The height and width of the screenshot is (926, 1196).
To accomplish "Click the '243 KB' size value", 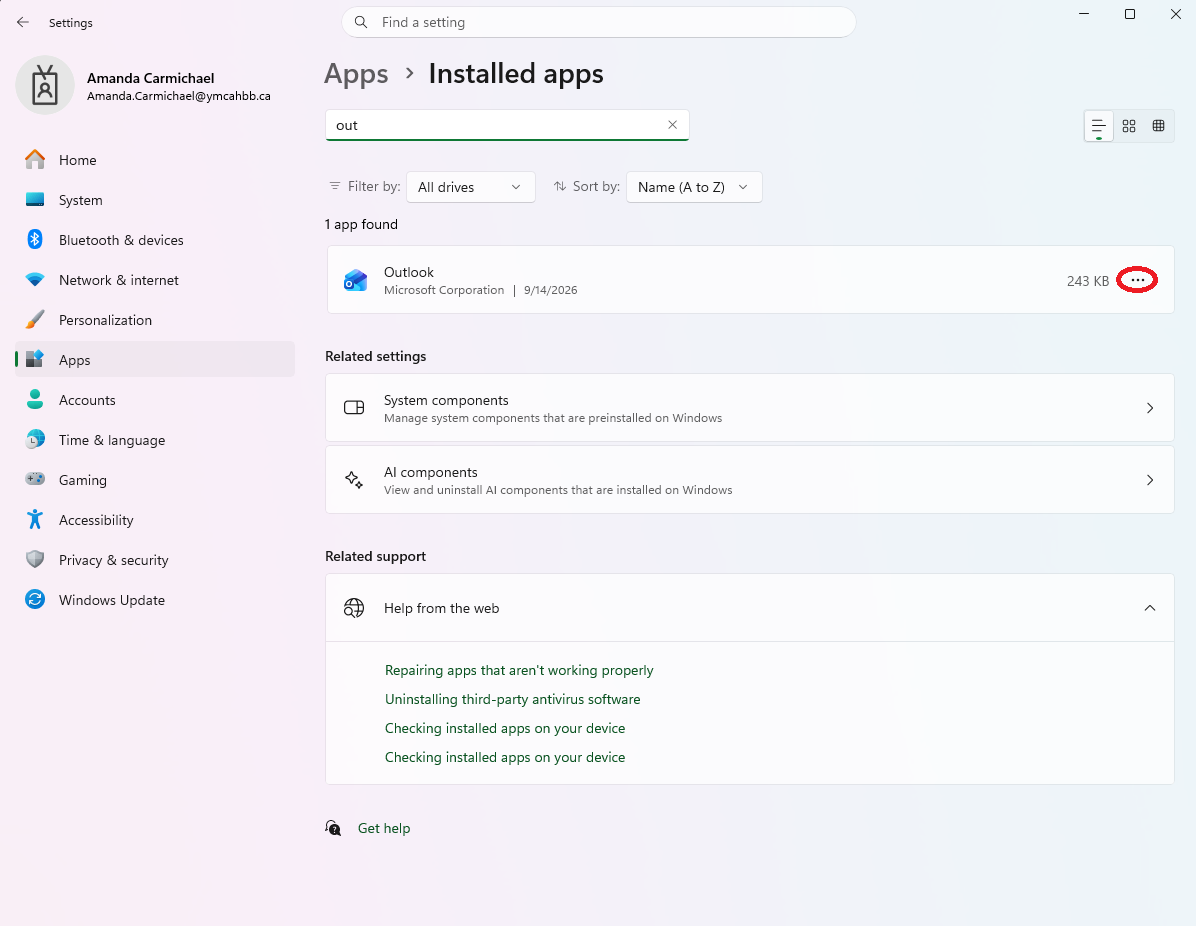I will click(x=1088, y=281).
